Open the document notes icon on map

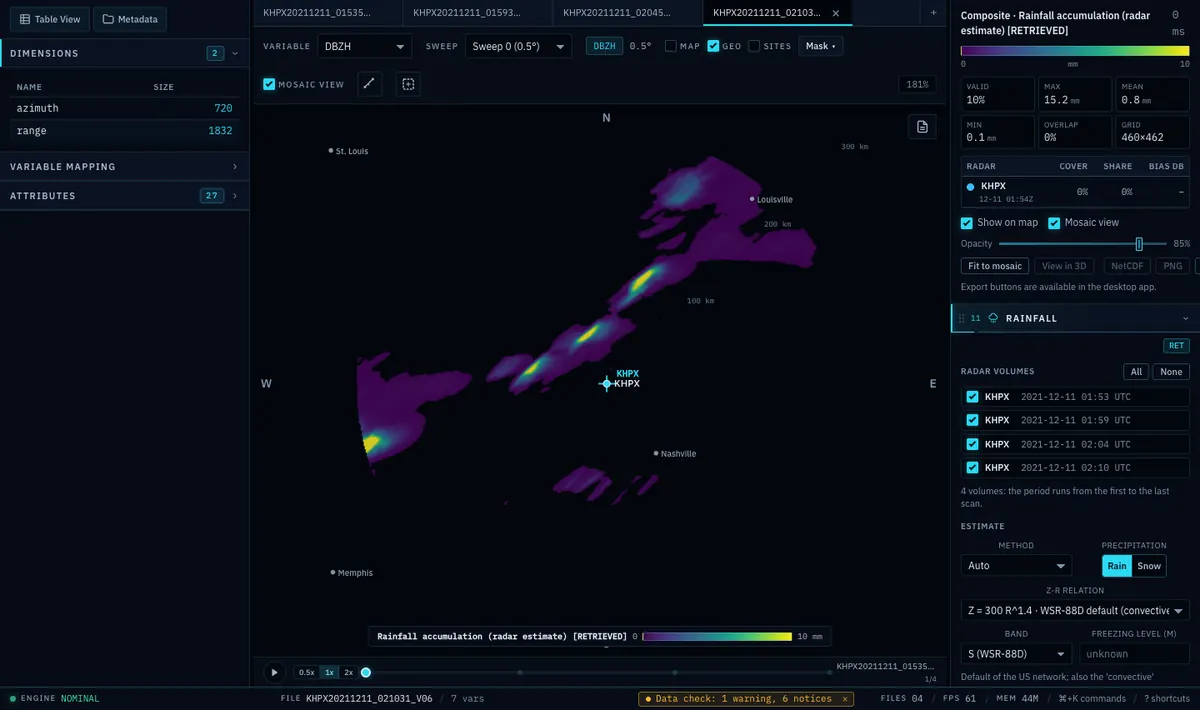tap(922, 126)
